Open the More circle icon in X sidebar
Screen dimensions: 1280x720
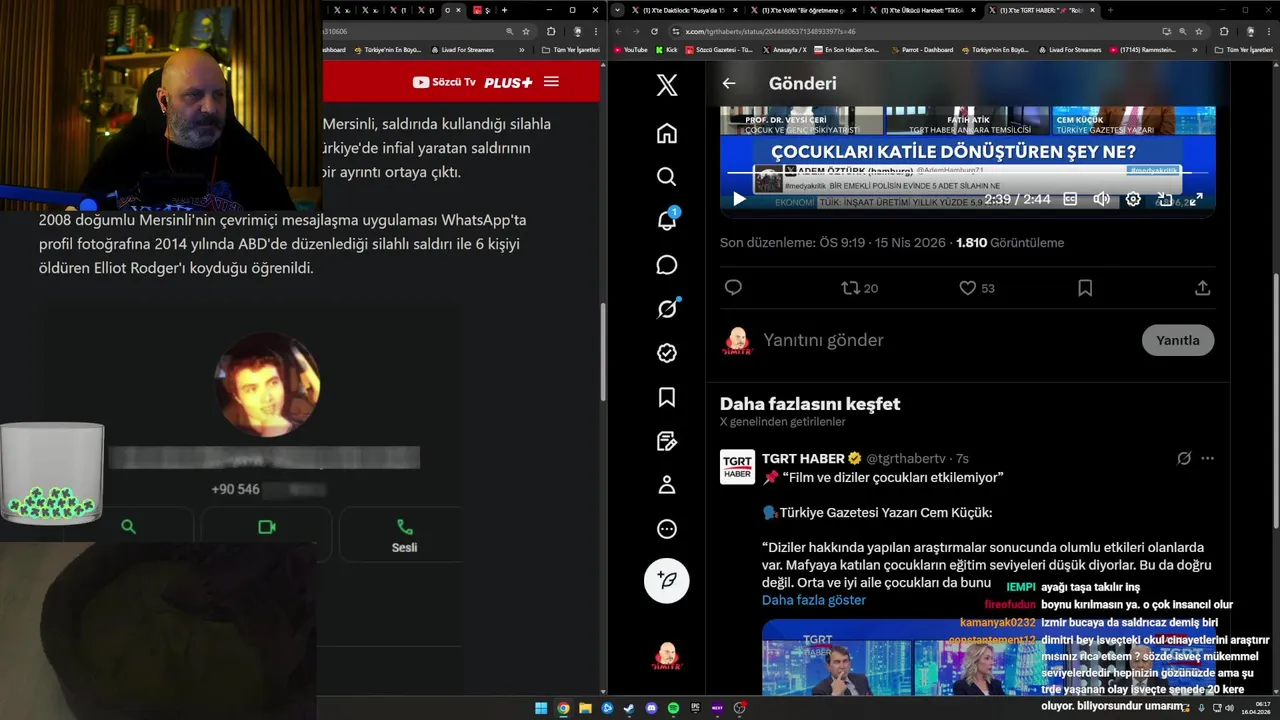pyautogui.click(x=667, y=529)
